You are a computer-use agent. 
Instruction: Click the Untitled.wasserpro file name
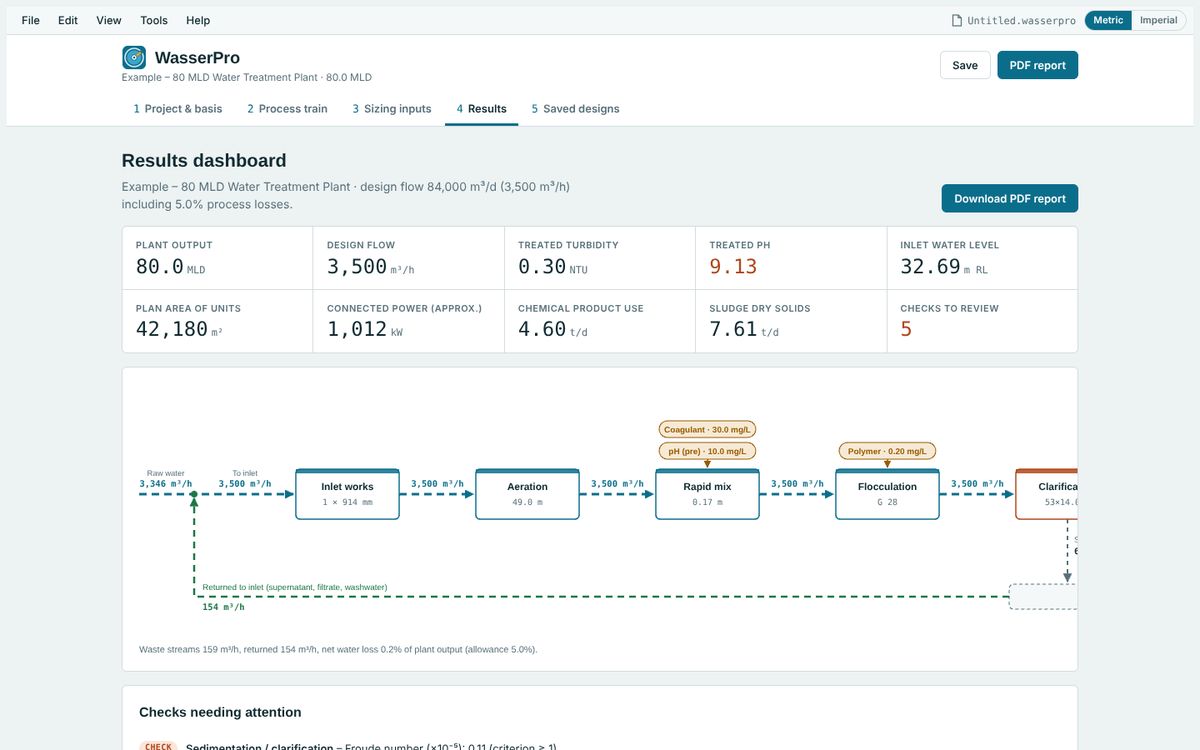click(1022, 20)
